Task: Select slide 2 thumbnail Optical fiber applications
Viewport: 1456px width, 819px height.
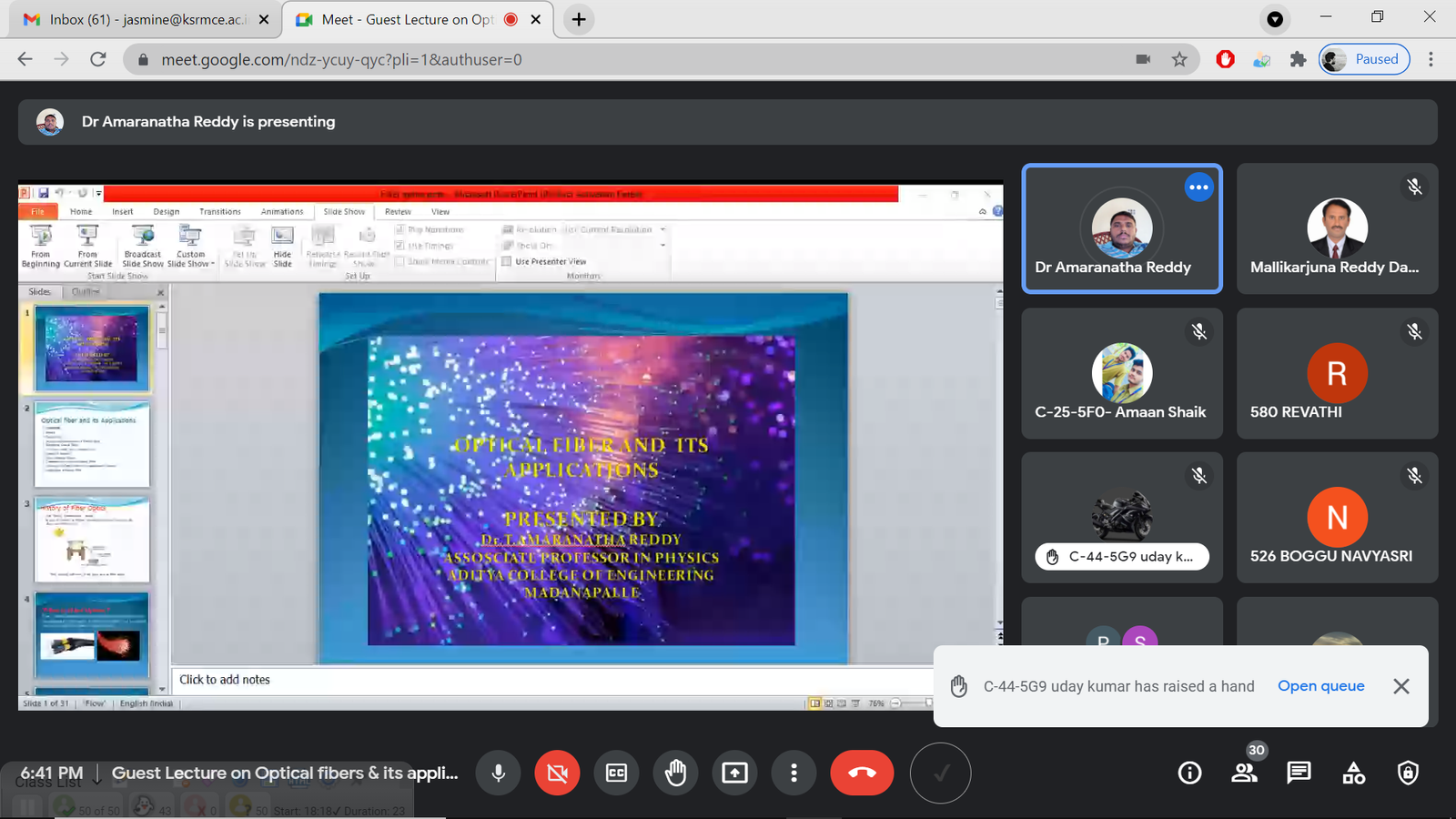Action: tap(92, 445)
